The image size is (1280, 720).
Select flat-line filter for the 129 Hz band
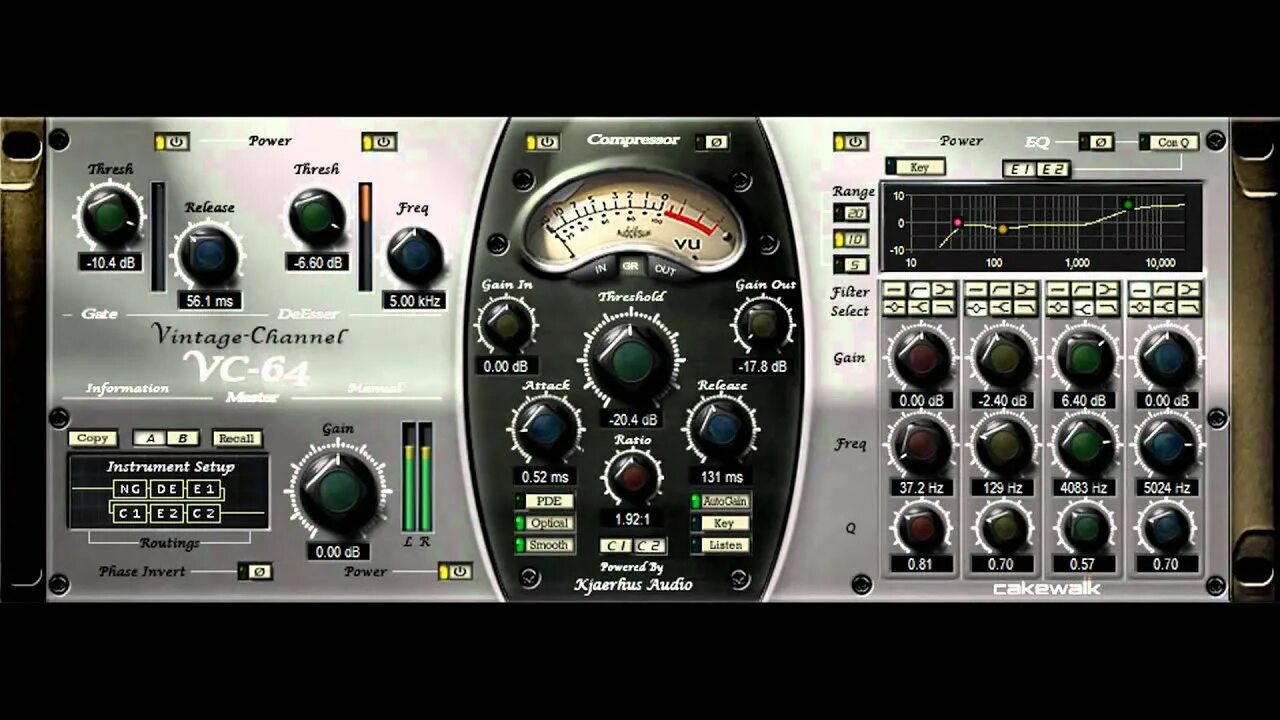[x=977, y=289]
